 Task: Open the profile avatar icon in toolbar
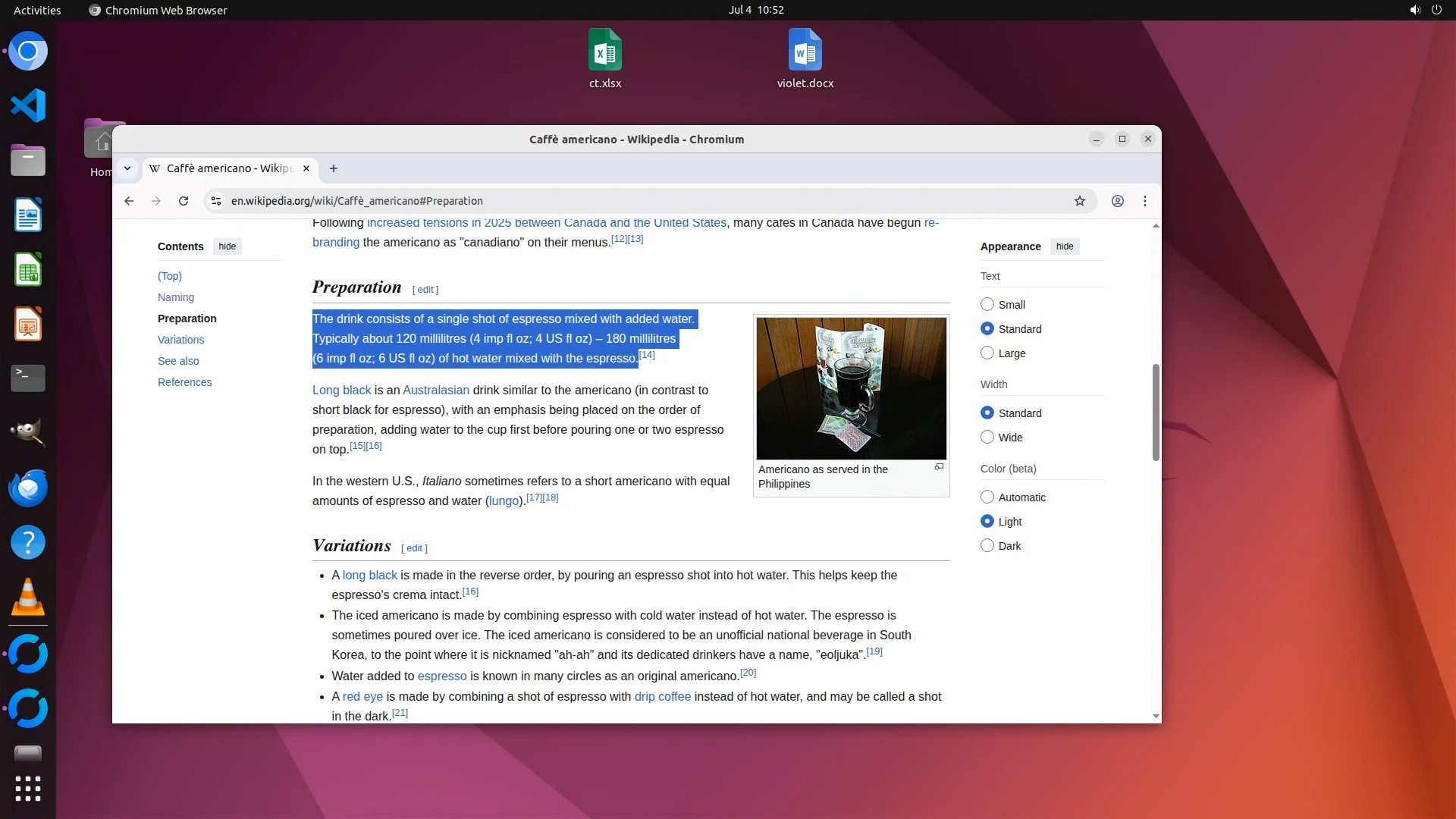point(1117,201)
